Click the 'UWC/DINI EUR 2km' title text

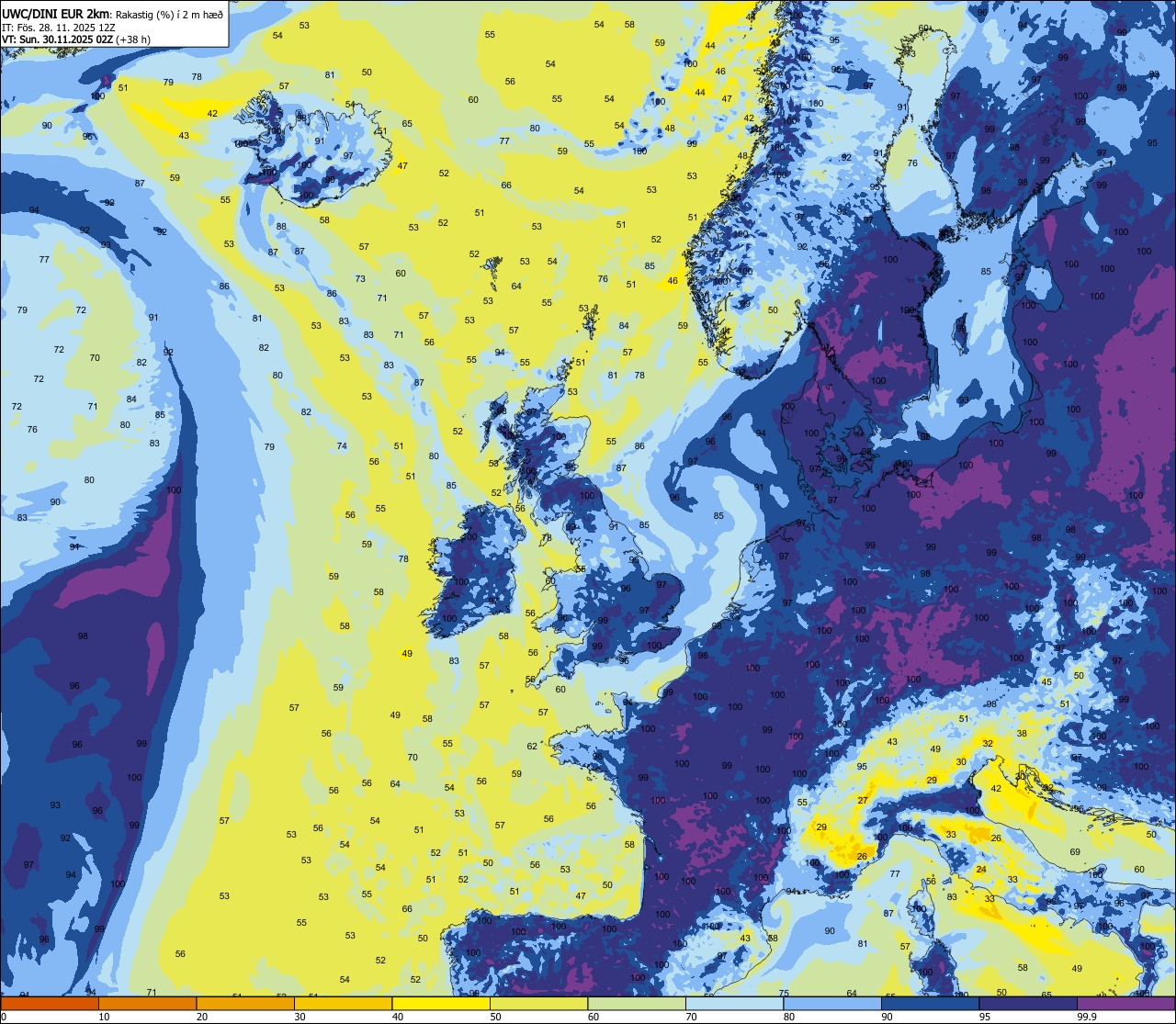pyautogui.click(x=56, y=14)
